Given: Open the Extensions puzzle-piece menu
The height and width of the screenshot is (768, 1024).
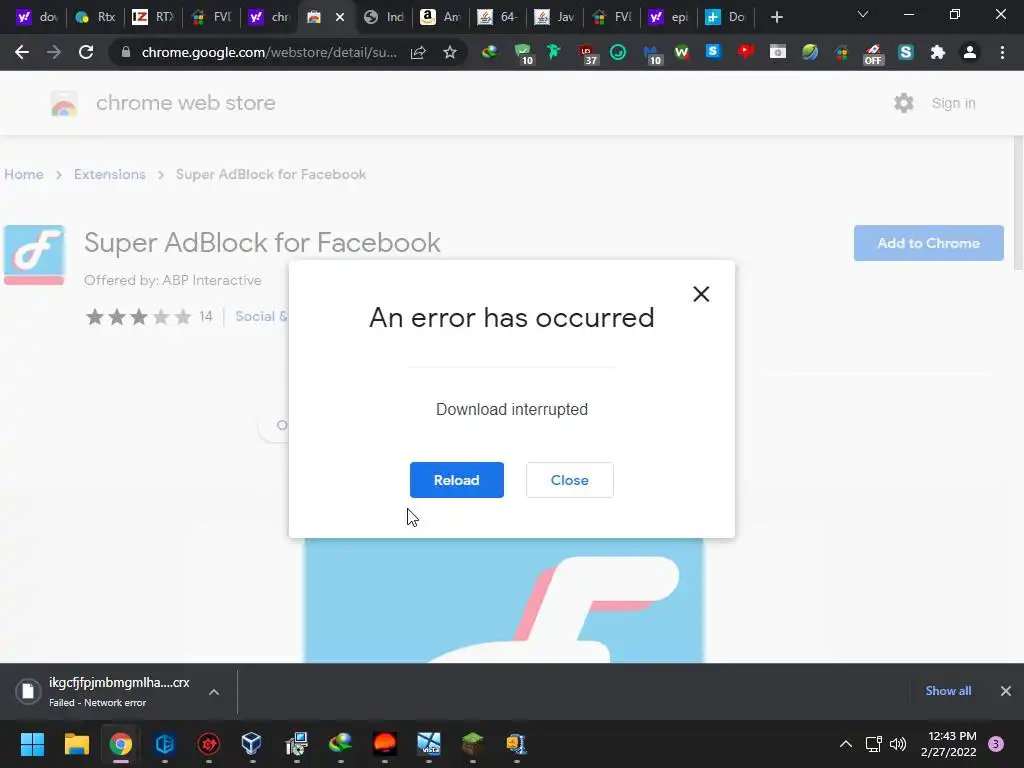Looking at the screenshot, I should pos(938,52).
